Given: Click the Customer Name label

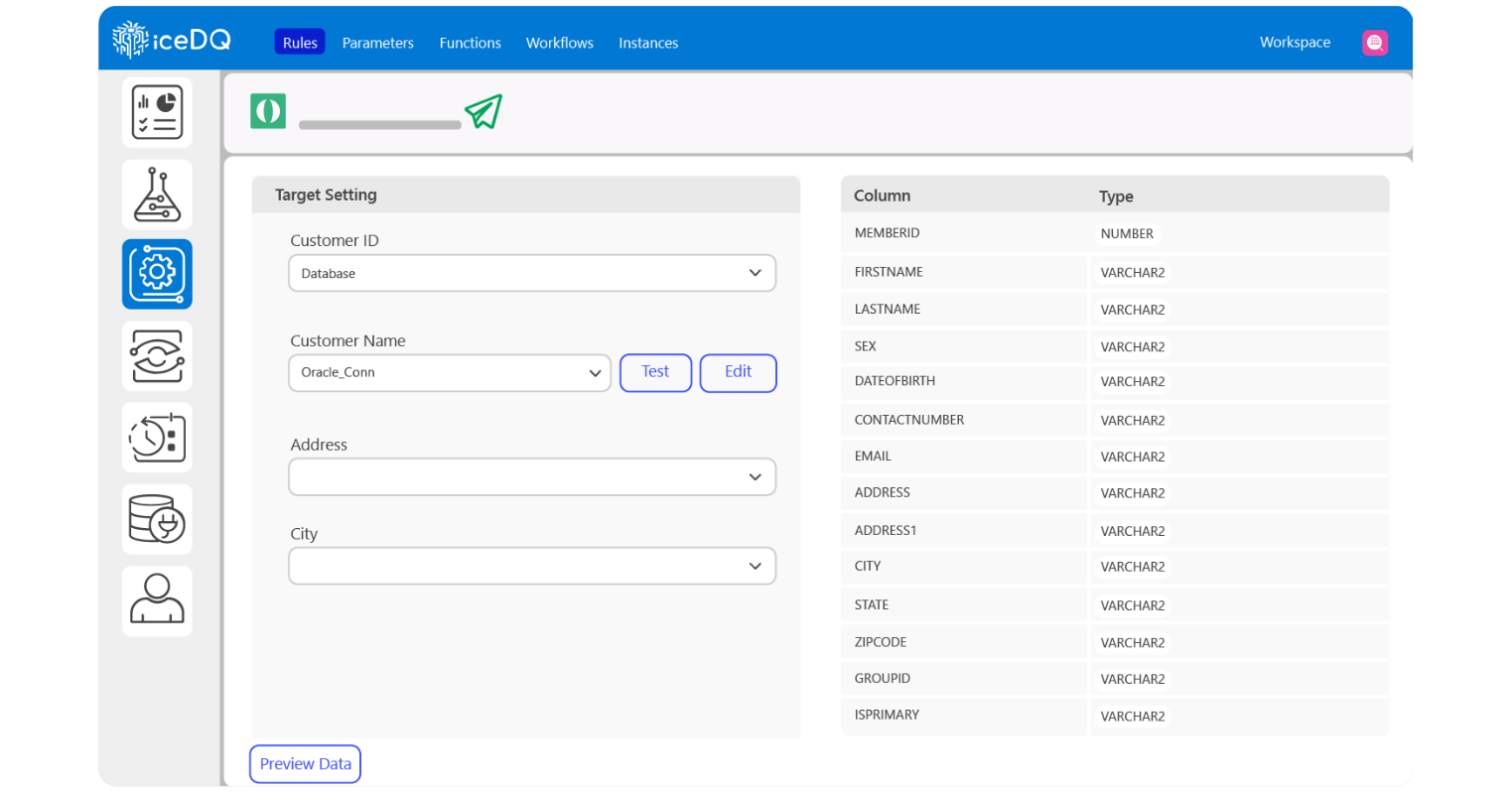Looking at the screenshot, I should (347, 340).
